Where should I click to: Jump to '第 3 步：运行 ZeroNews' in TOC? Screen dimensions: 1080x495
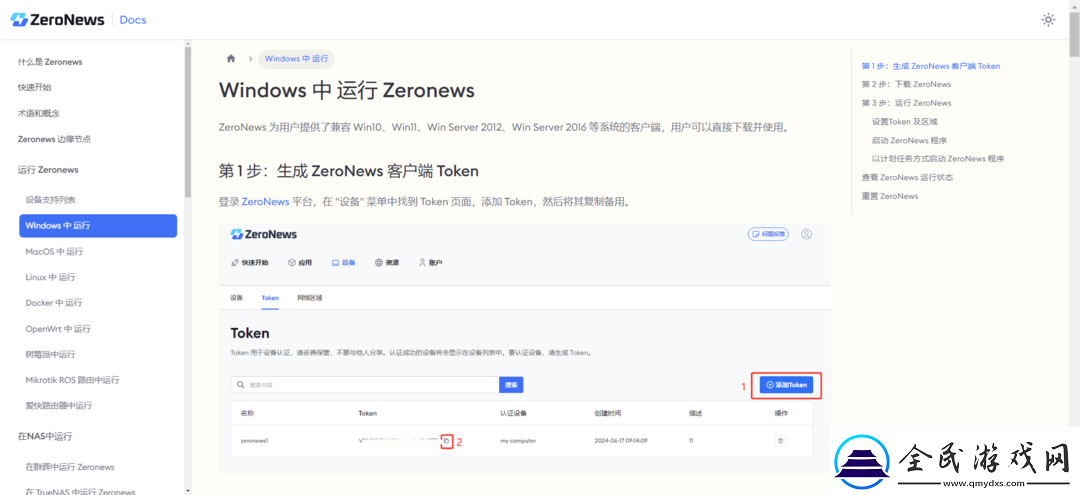point(906,103)
